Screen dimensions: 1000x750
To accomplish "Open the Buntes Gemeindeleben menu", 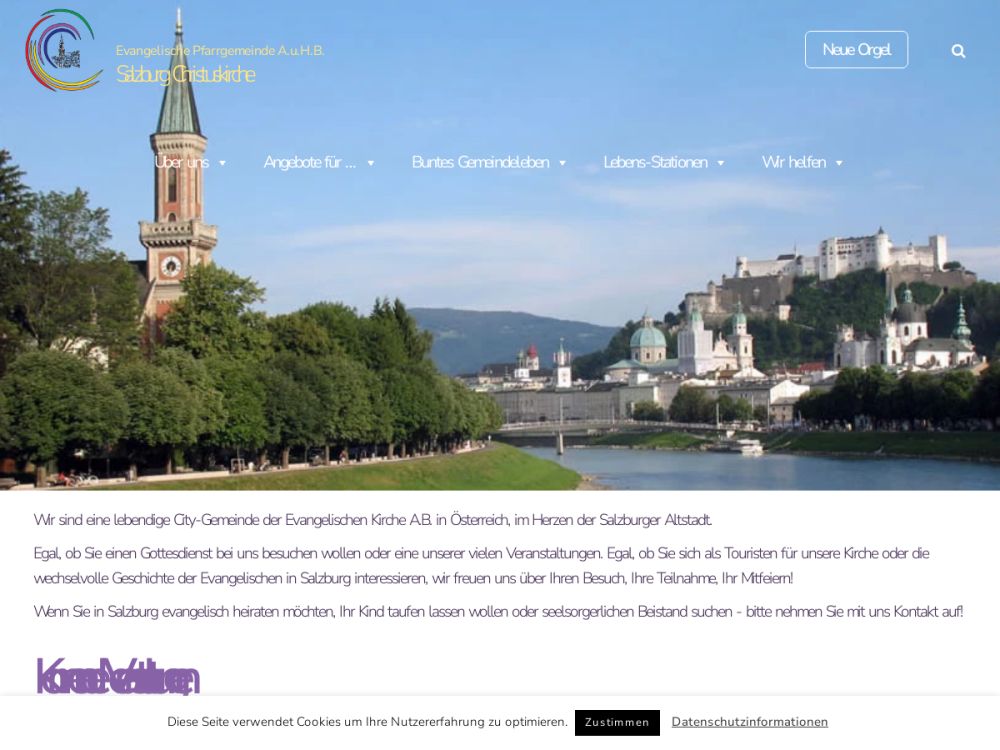I will pos(480,162).
